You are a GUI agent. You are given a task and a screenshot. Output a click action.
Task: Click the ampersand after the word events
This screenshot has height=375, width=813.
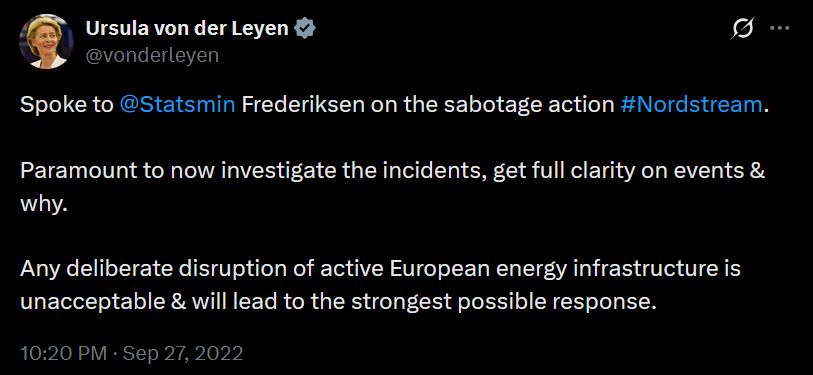[x=758, y=171]
